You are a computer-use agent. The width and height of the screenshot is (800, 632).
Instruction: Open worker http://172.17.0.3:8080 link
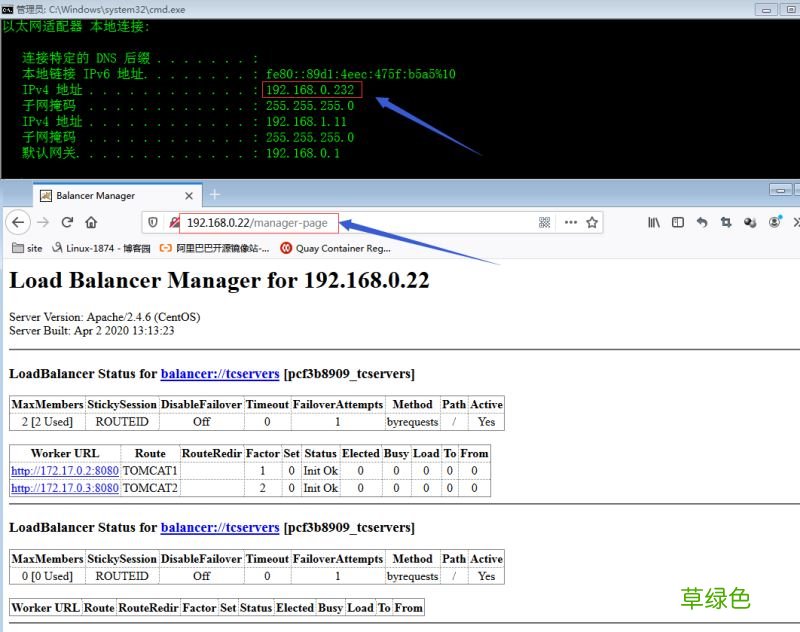tap(65, 488)
